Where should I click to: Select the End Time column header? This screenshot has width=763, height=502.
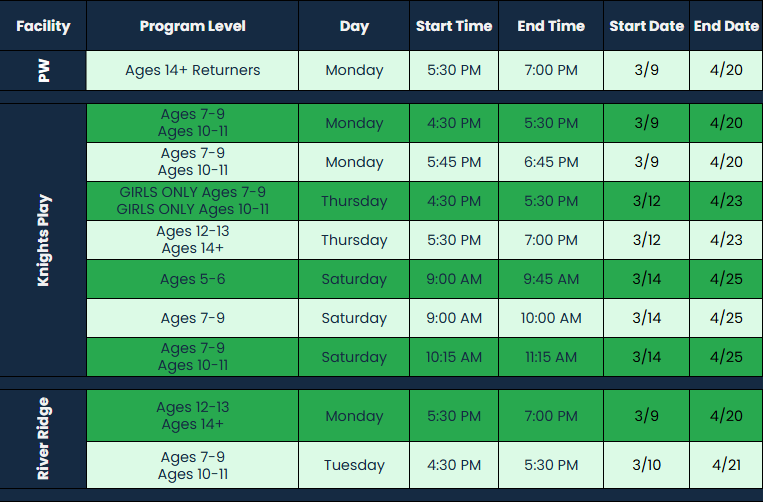click(x=551, y=26)
